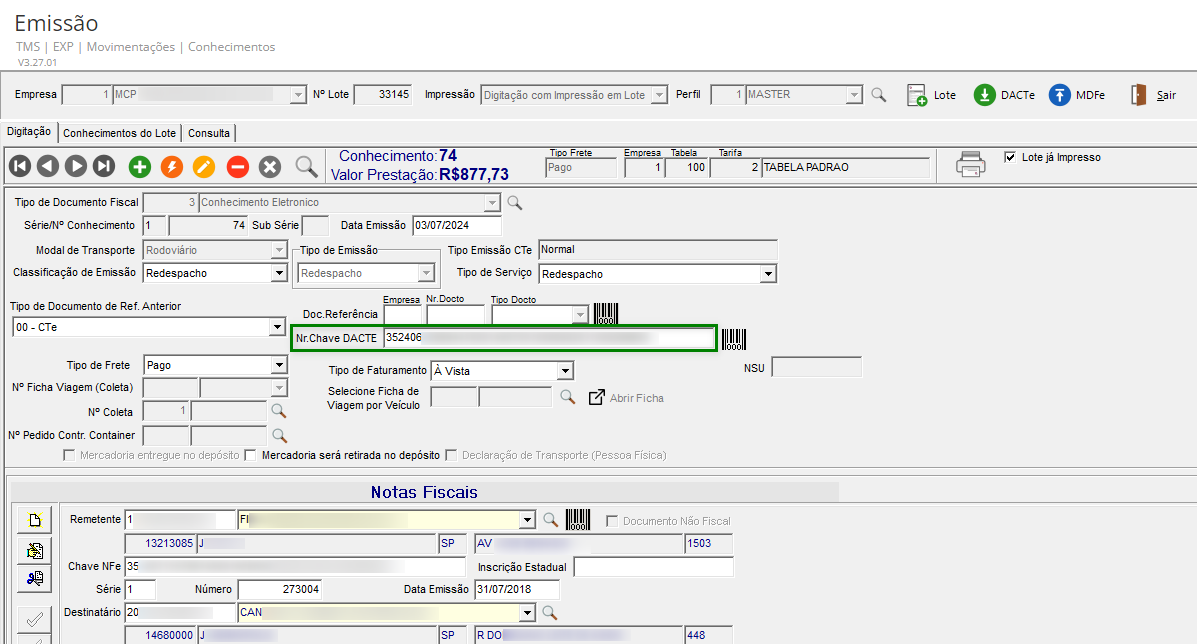
Task: Exit using the Sair door icon
Action: click(1139, 95)
